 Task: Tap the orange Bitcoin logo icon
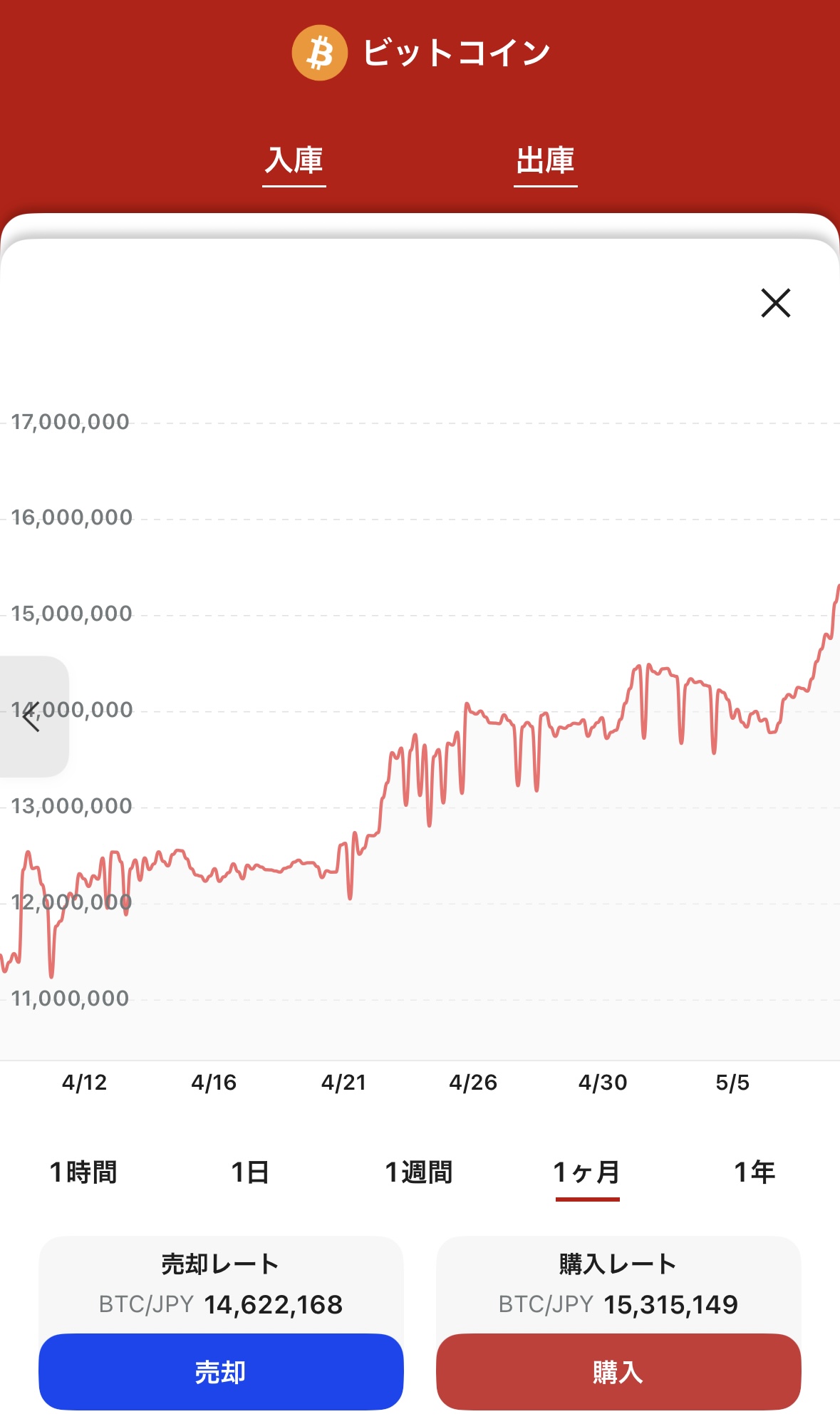point(319,53)
